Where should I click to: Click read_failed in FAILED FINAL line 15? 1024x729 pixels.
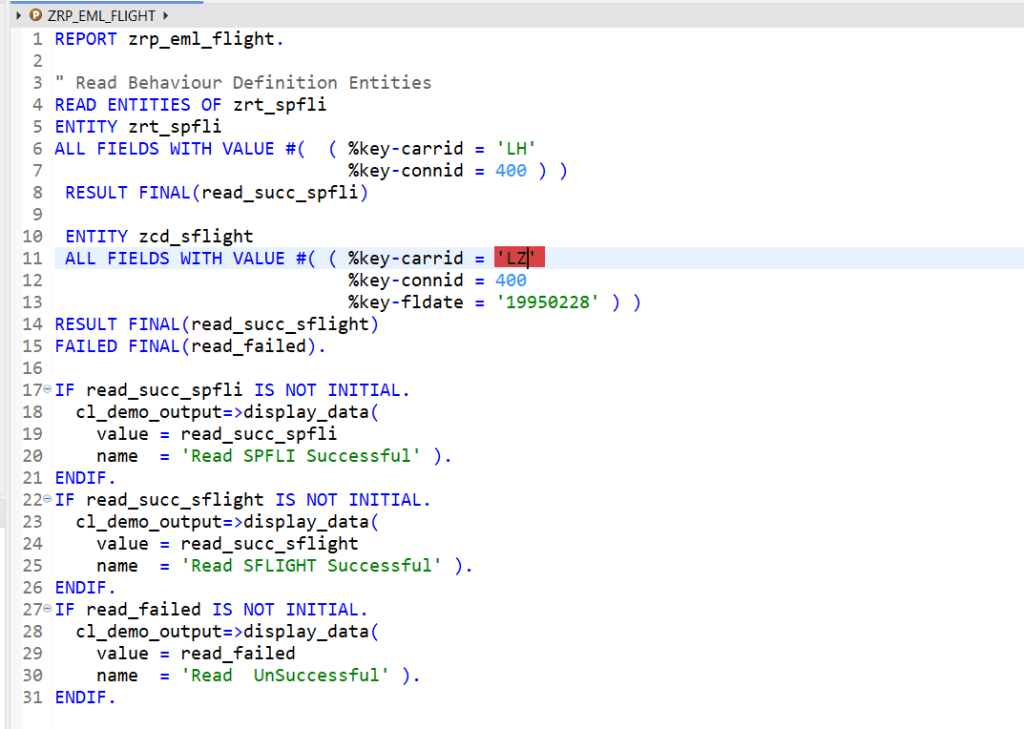pyautogui.click(x=248, y=346)
